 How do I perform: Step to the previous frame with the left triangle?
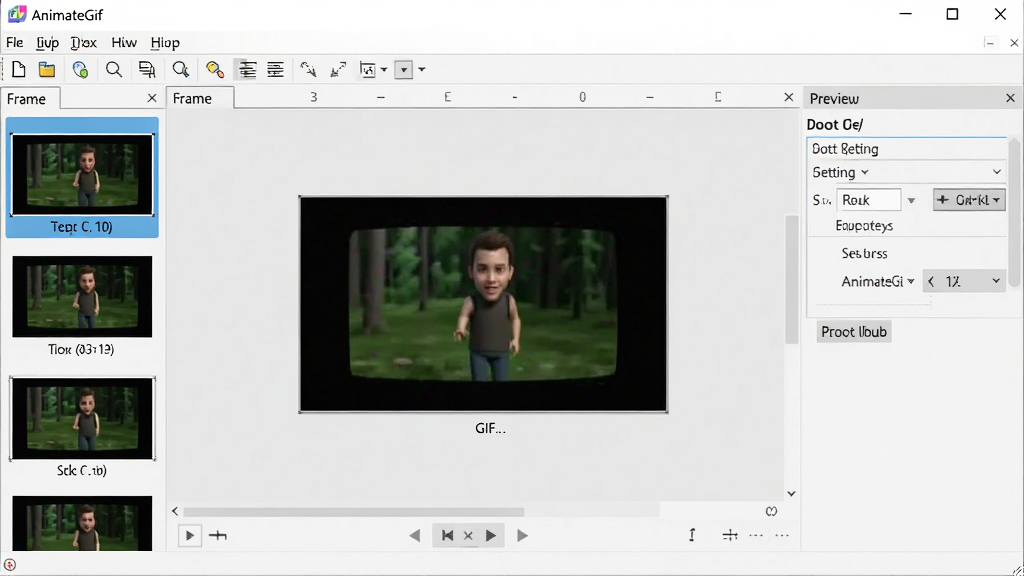click(x=415, y=536)
